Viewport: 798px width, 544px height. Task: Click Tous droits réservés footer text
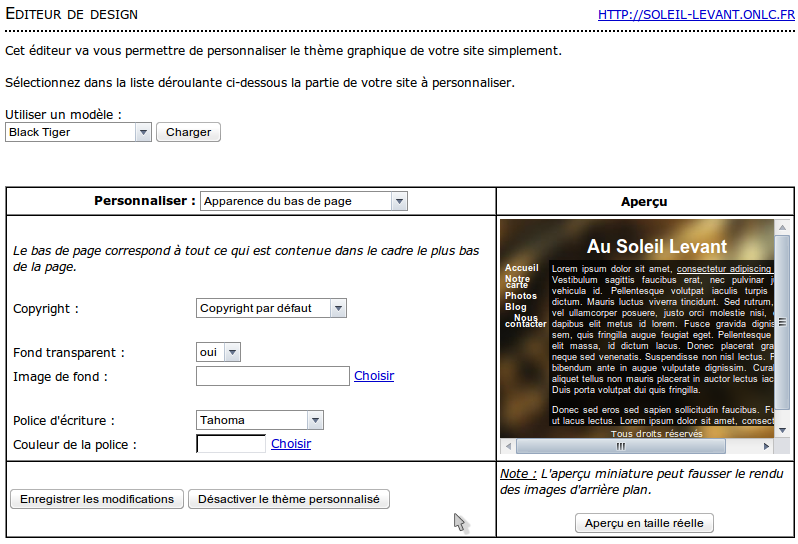(x=657, y=434)
